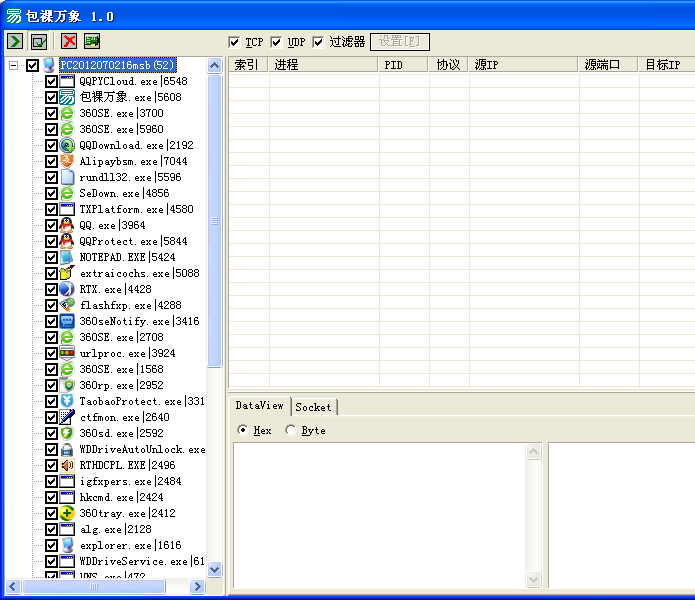
Task: Click the 360tray.exe yellow plus icon
Action: tap(67, 513)
